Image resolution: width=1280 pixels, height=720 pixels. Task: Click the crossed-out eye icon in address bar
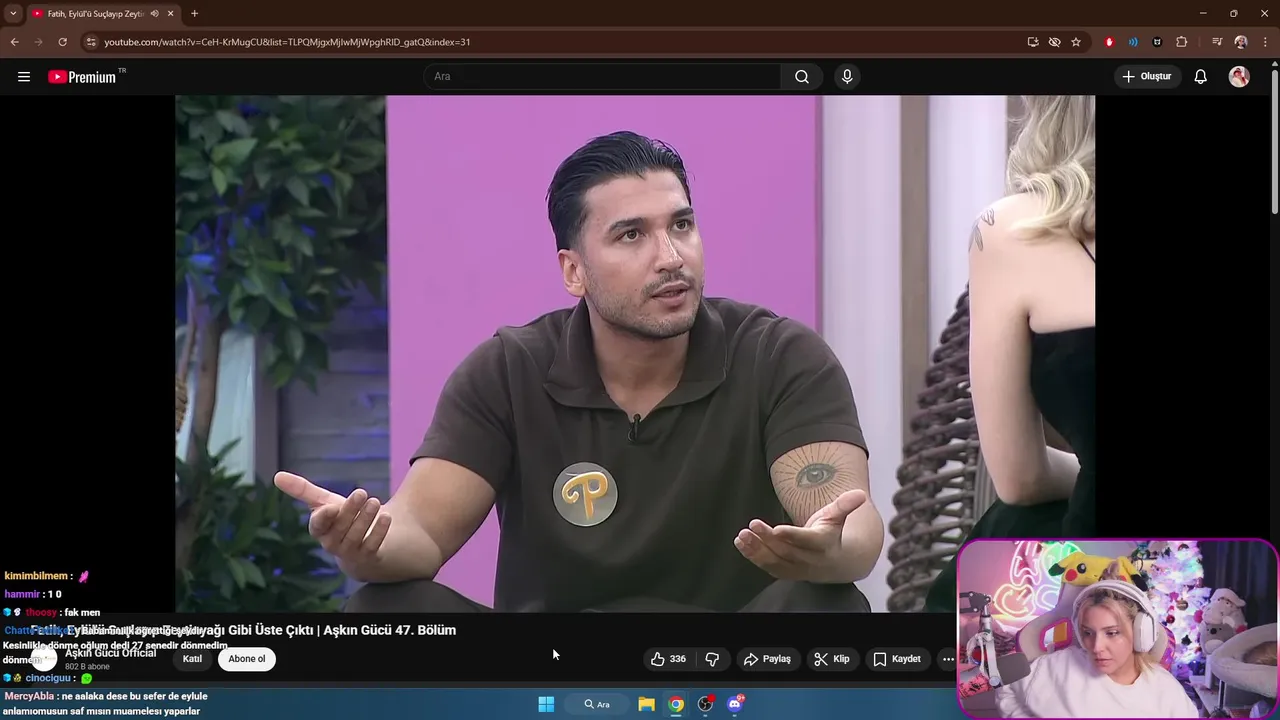[x=1054, y=42]
